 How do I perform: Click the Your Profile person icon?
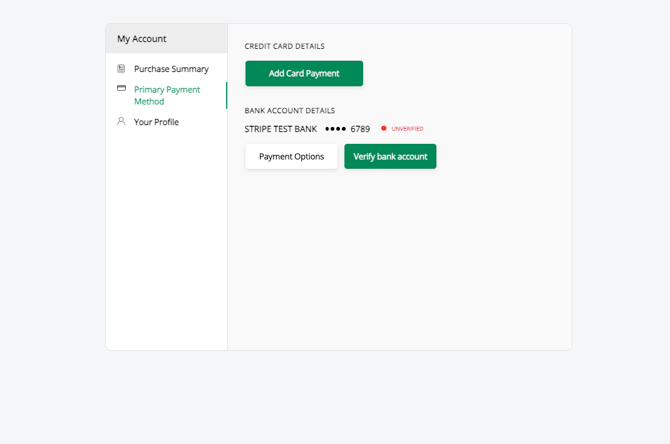(x=121, y=122)
